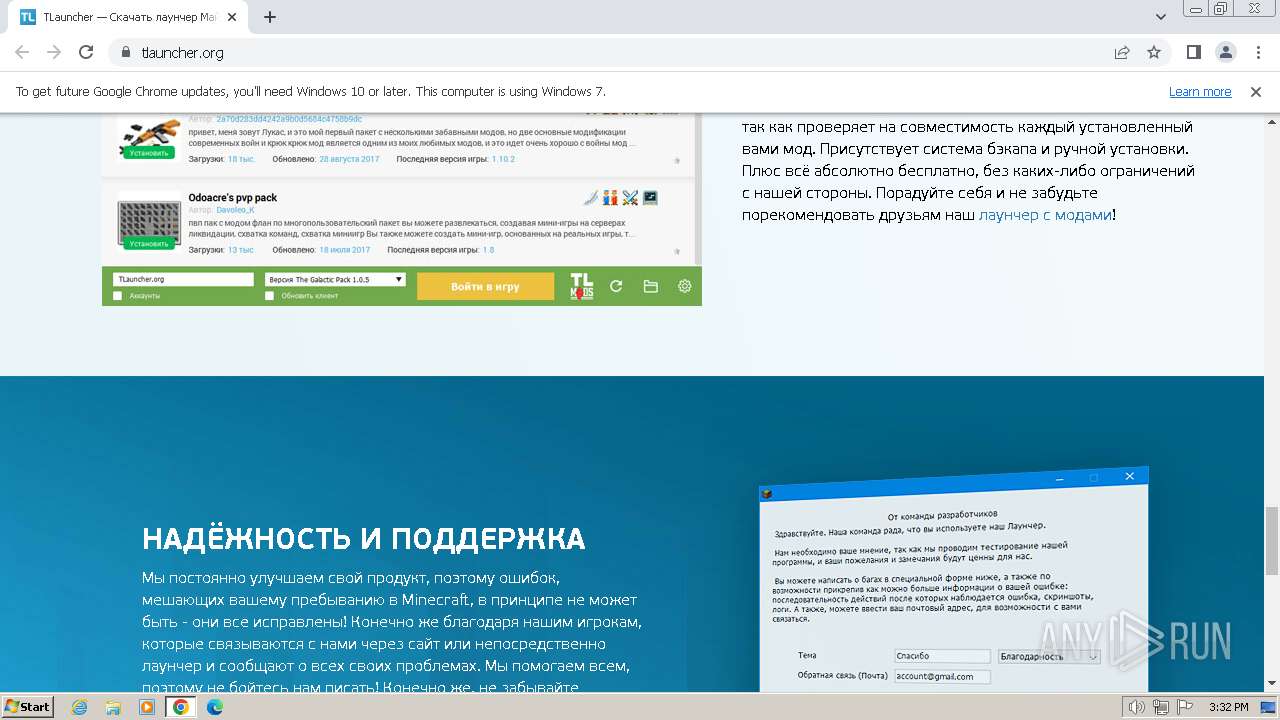
Task: Click the two-characters icon on Odoacre's pack
Action: click(x=610, y=198)
